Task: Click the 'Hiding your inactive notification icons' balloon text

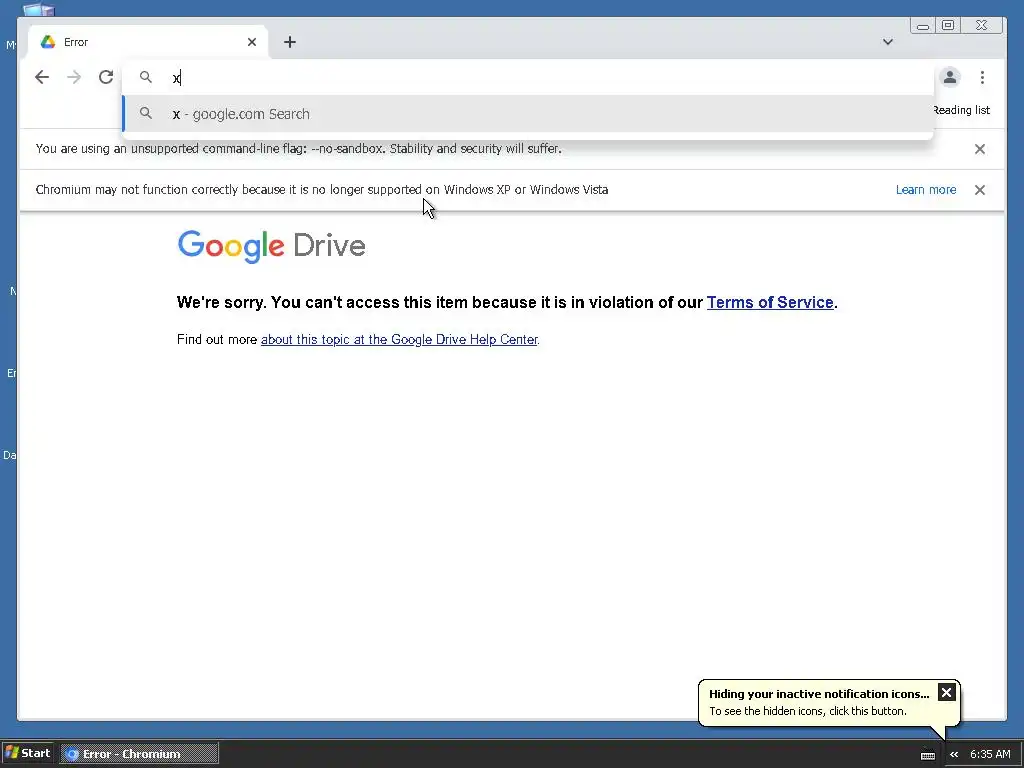Action: 819,694
